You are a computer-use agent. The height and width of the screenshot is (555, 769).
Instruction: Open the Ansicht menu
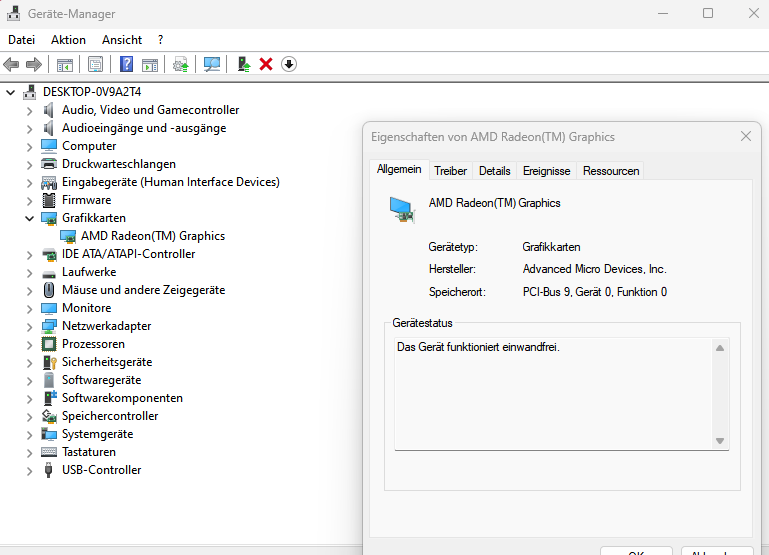click(122, 40)
